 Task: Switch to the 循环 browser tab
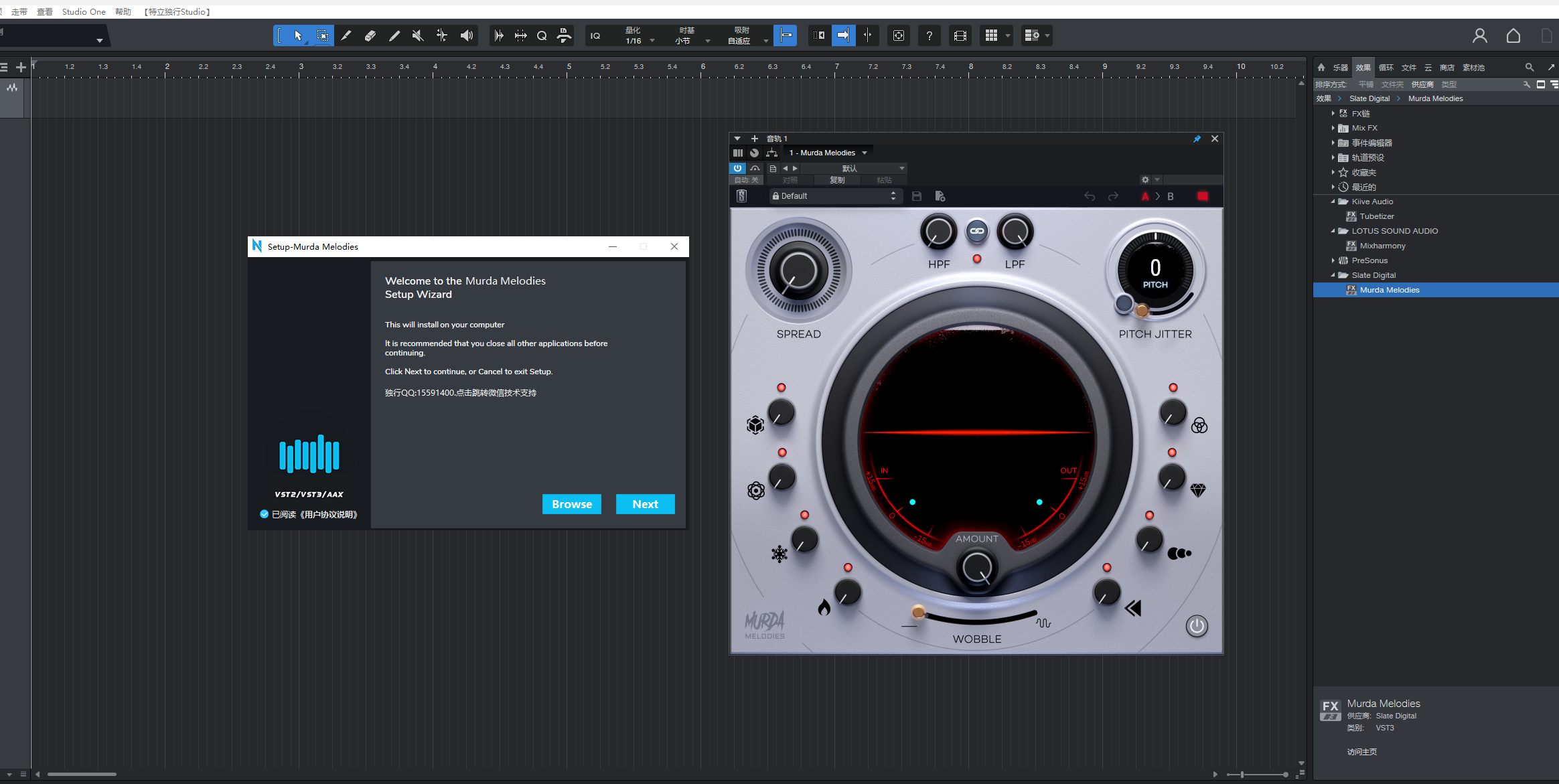(1386, 68)
